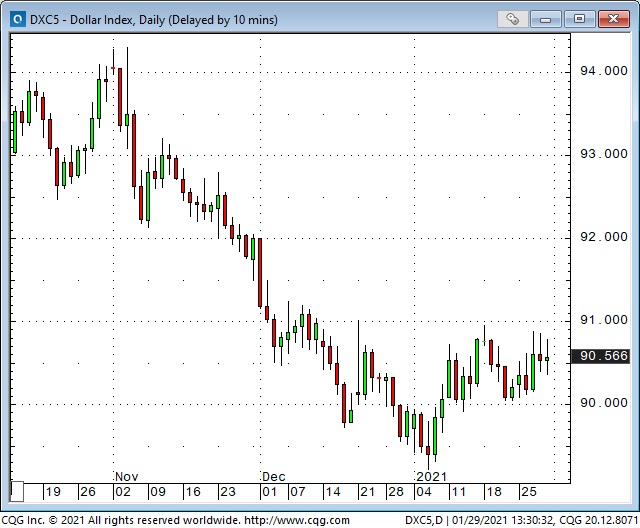Click the Nov month label on time axis

coord(127,477)
